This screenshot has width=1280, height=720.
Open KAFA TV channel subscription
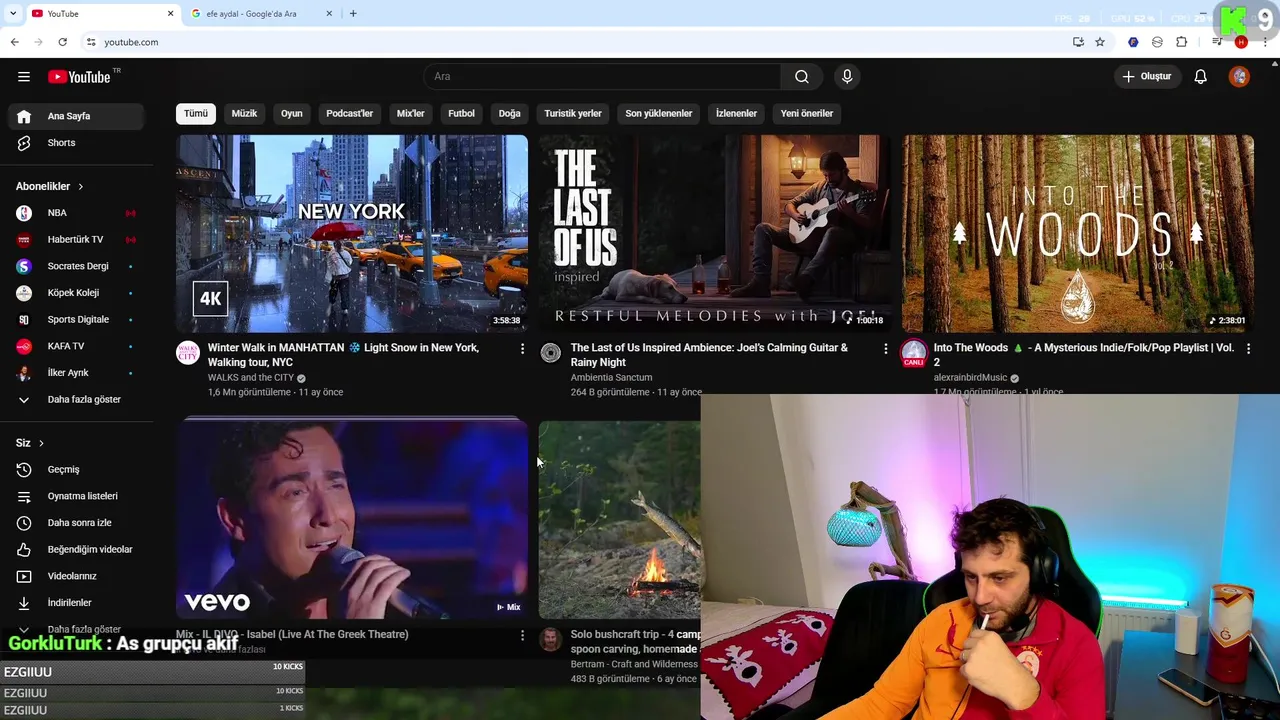76,346
